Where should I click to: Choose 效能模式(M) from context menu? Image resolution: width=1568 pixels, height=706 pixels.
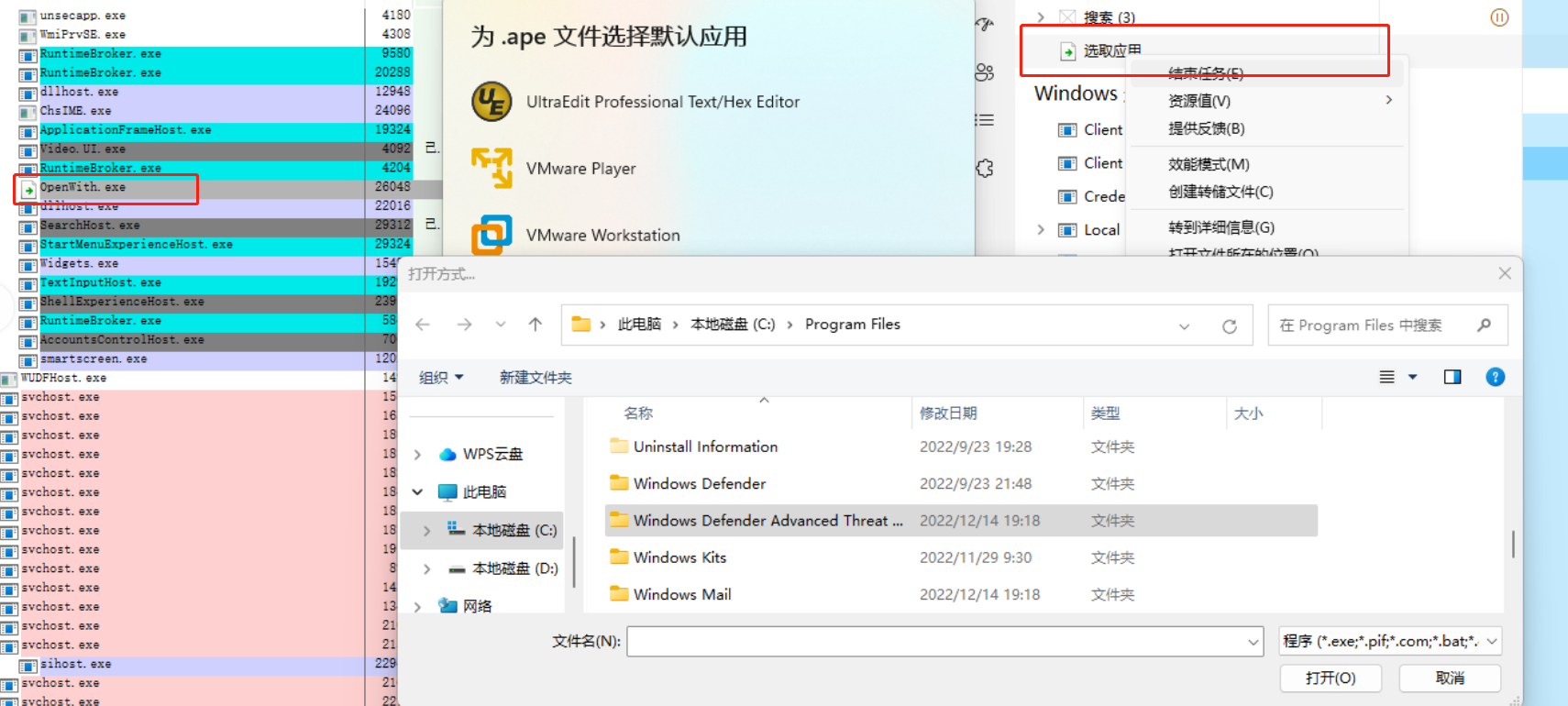pyautogui.click(x=1267, y=164)
